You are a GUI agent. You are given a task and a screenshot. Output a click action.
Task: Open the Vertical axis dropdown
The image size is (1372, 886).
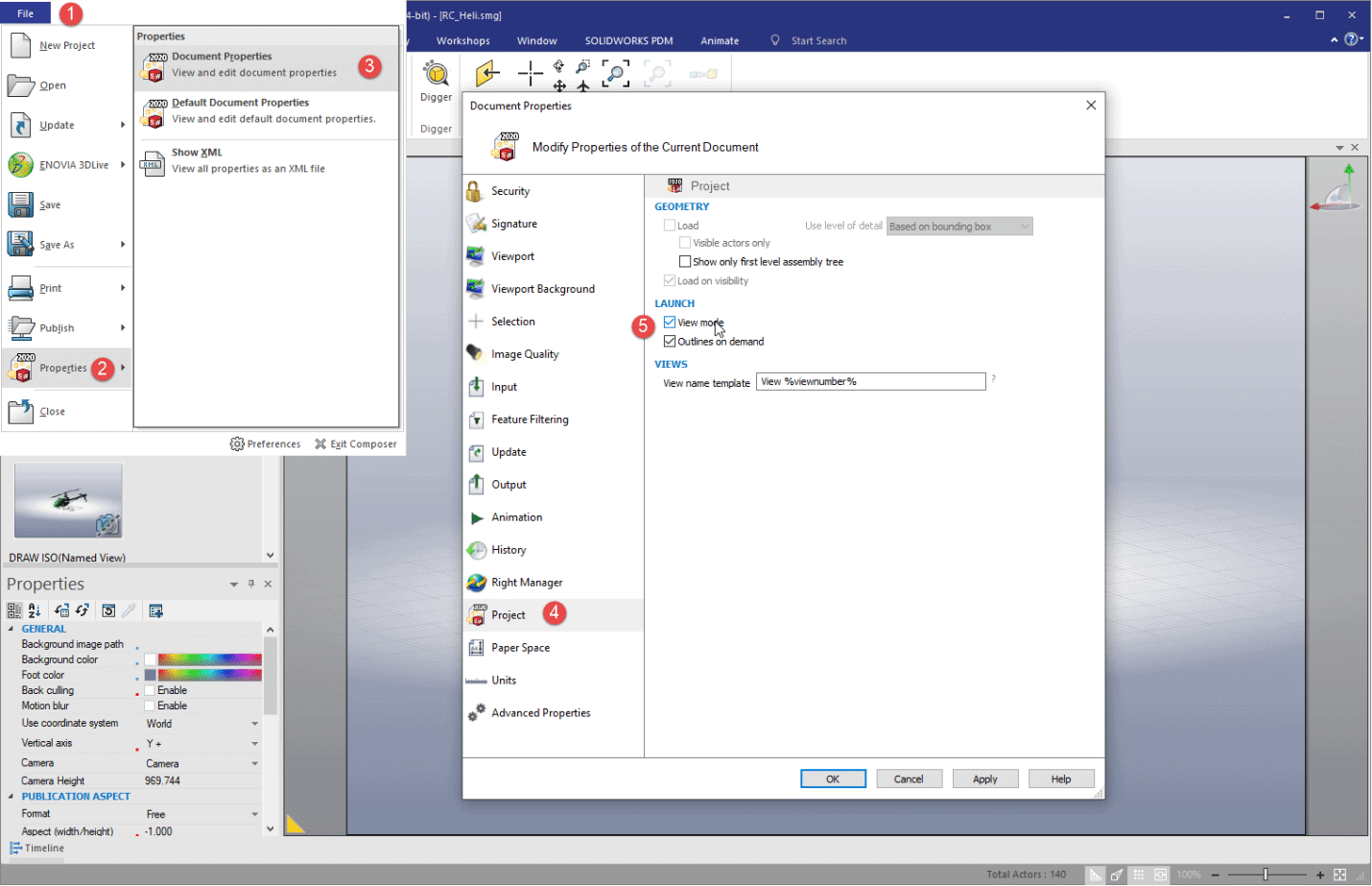tap(254, 744)
